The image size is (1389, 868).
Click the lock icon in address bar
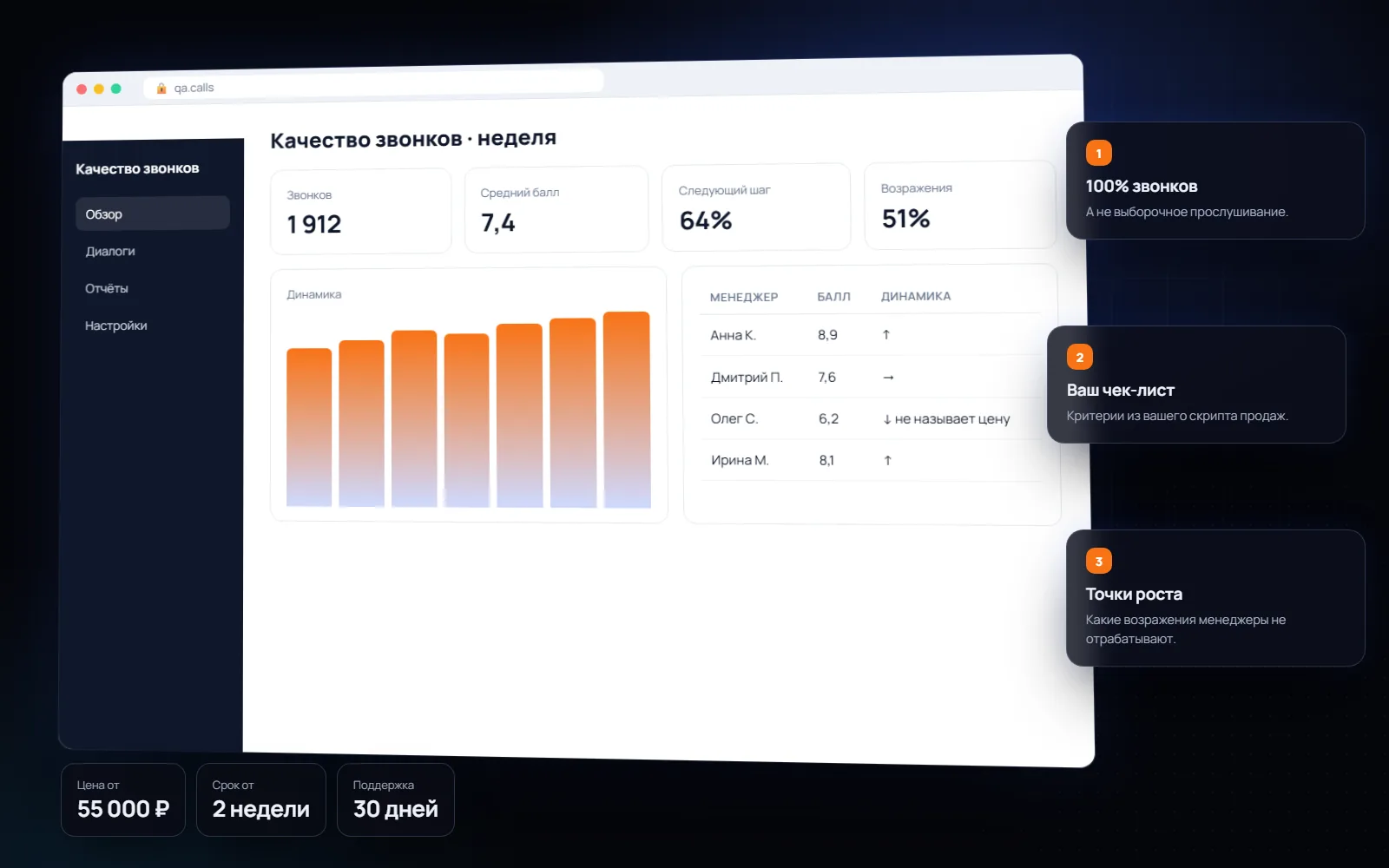[x=161, y=88]
